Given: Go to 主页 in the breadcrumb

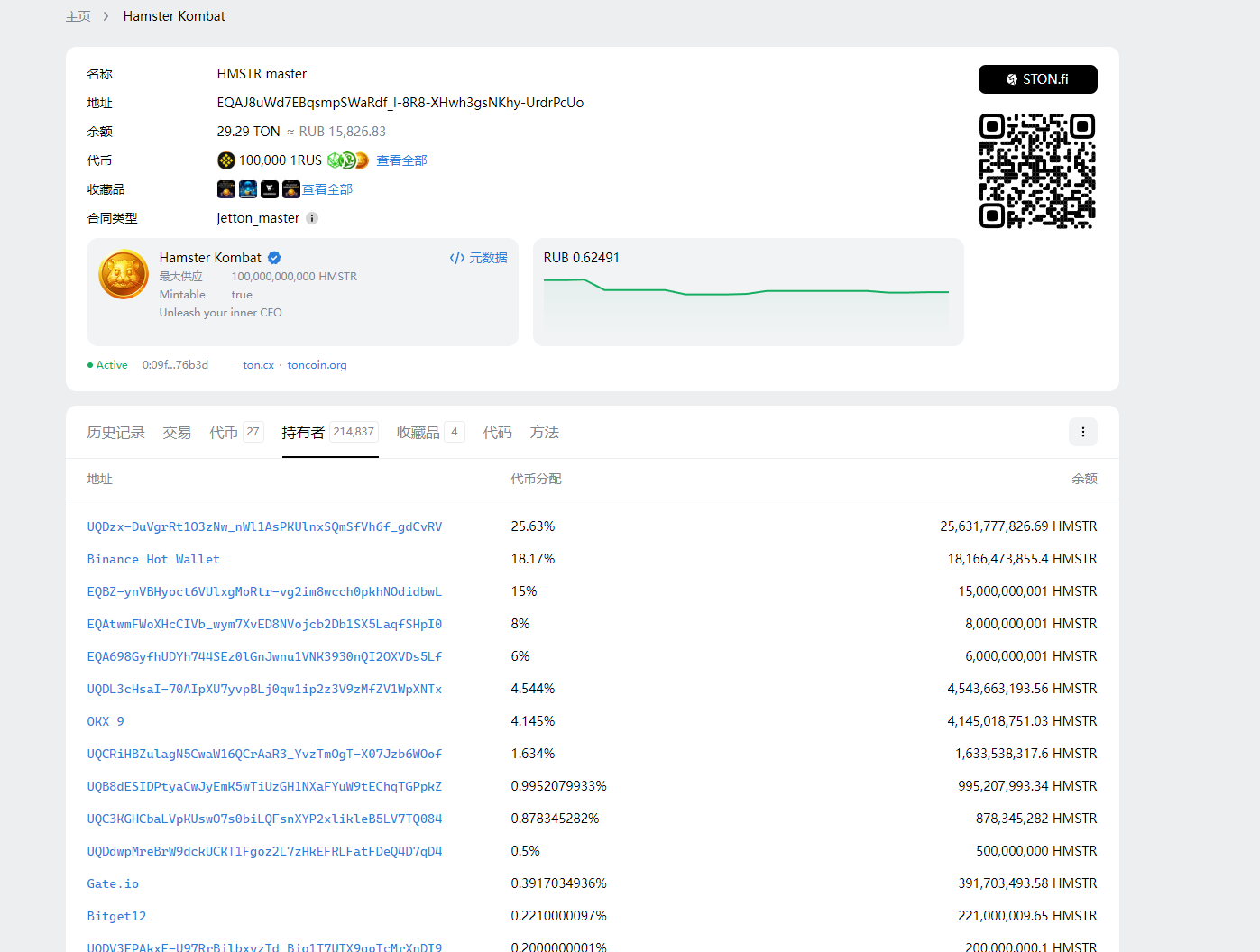Looking at the screenshot, I should tap(78, 16).
